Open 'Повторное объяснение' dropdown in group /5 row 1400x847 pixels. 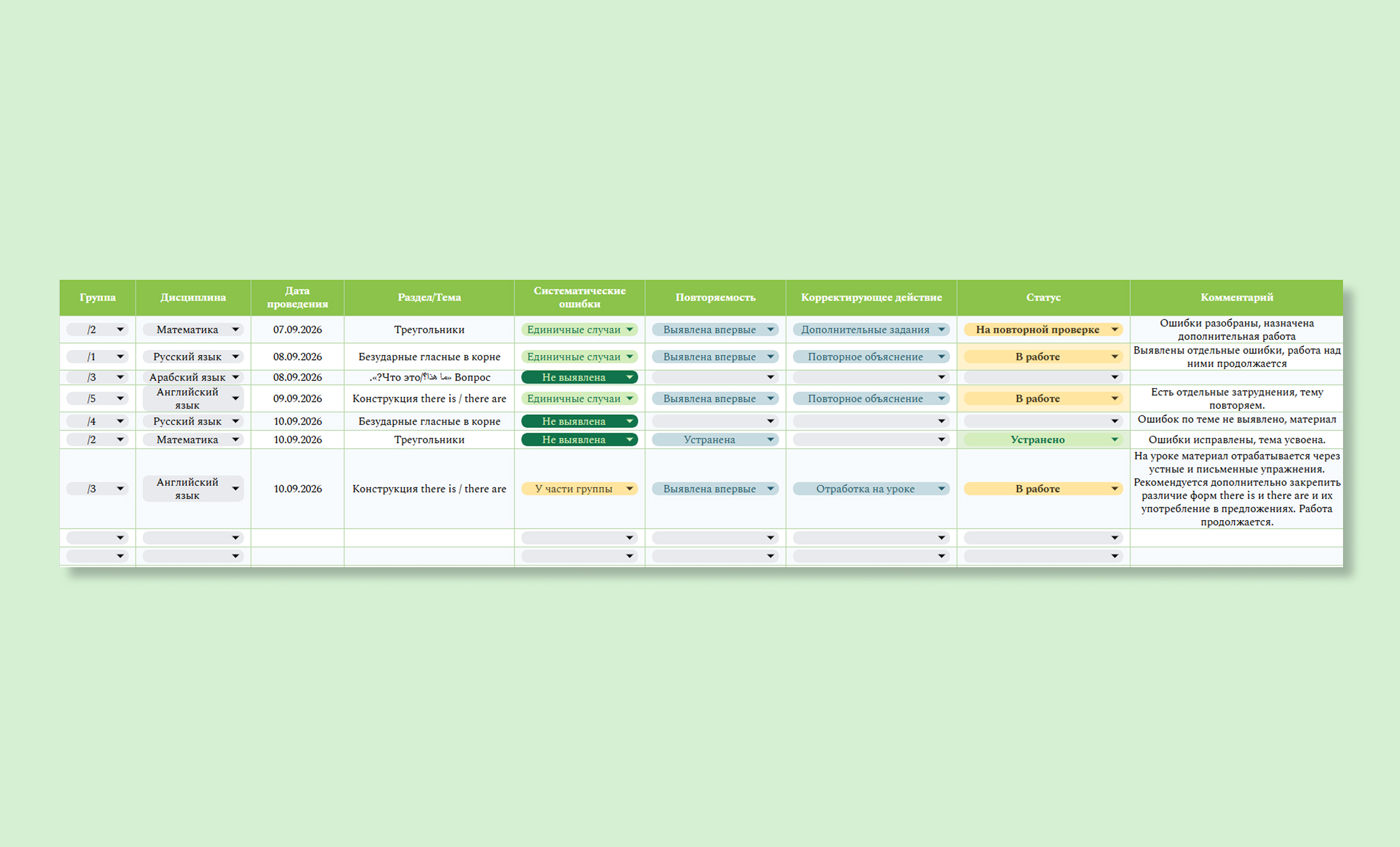871,399
